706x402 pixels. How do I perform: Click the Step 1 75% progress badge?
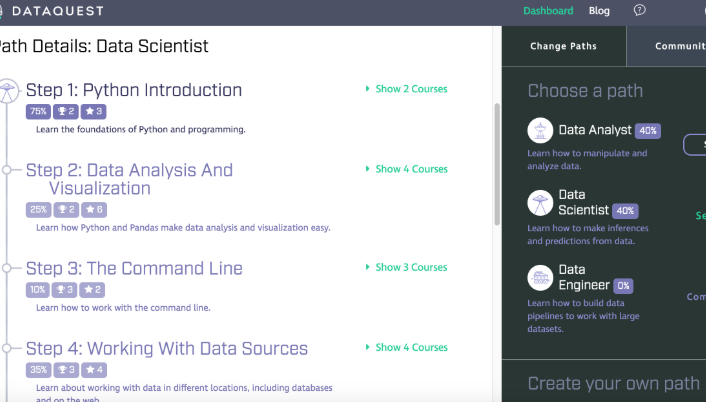pyautogui.click(x=38, y=111)
